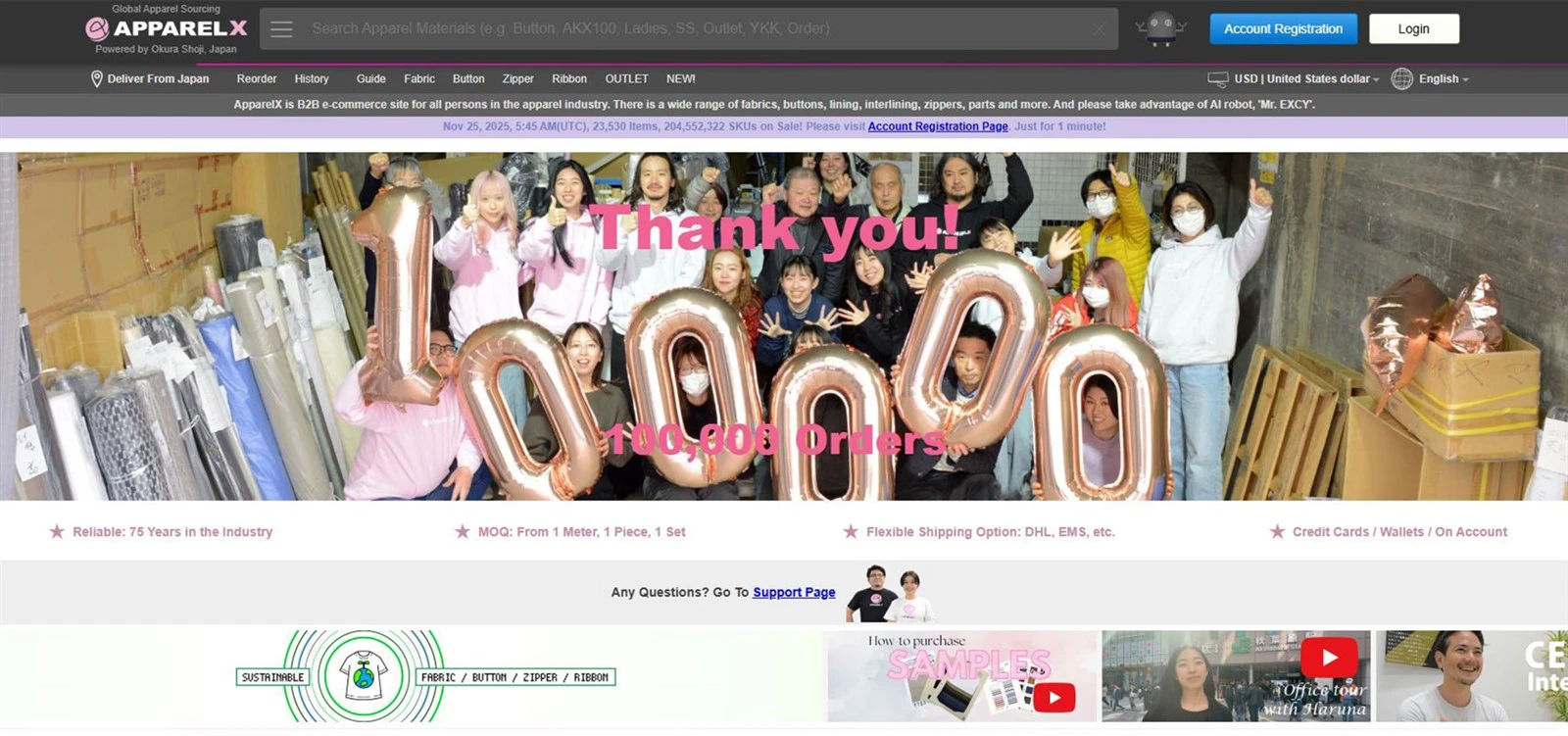This screenshot has width=1568, height=736.
Task: Open the History menu item
Action: [x=312, y=79]
